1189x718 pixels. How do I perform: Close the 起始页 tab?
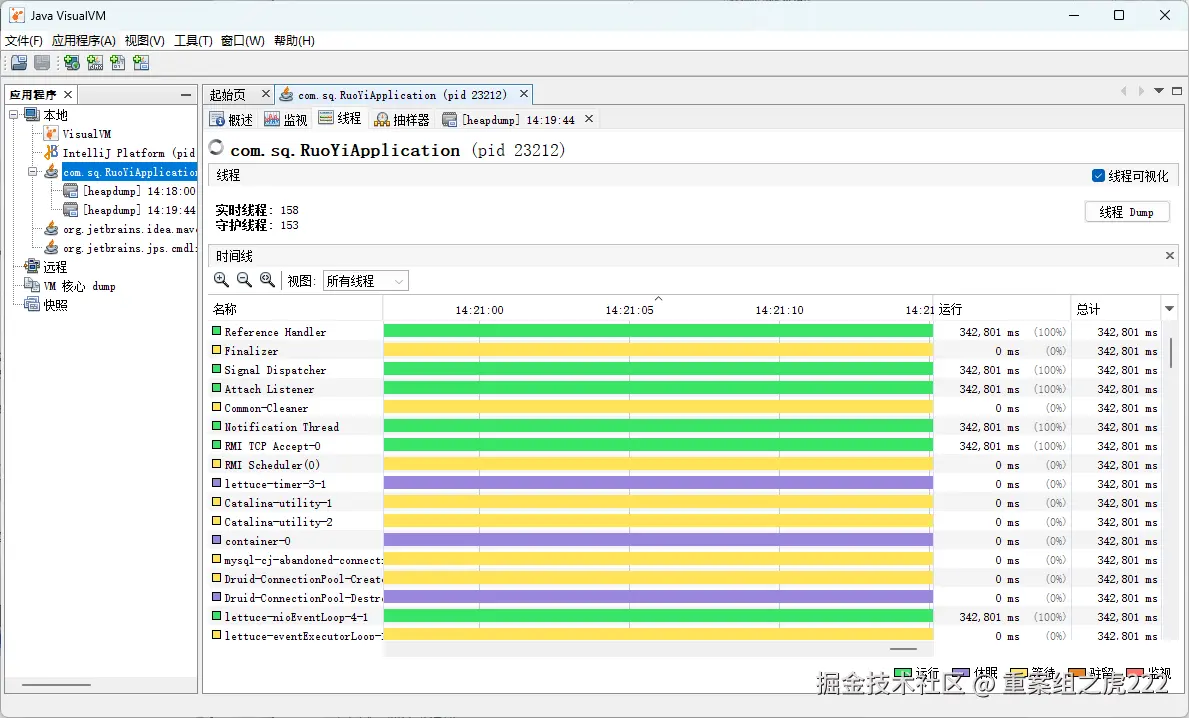(x=265, y=94)
